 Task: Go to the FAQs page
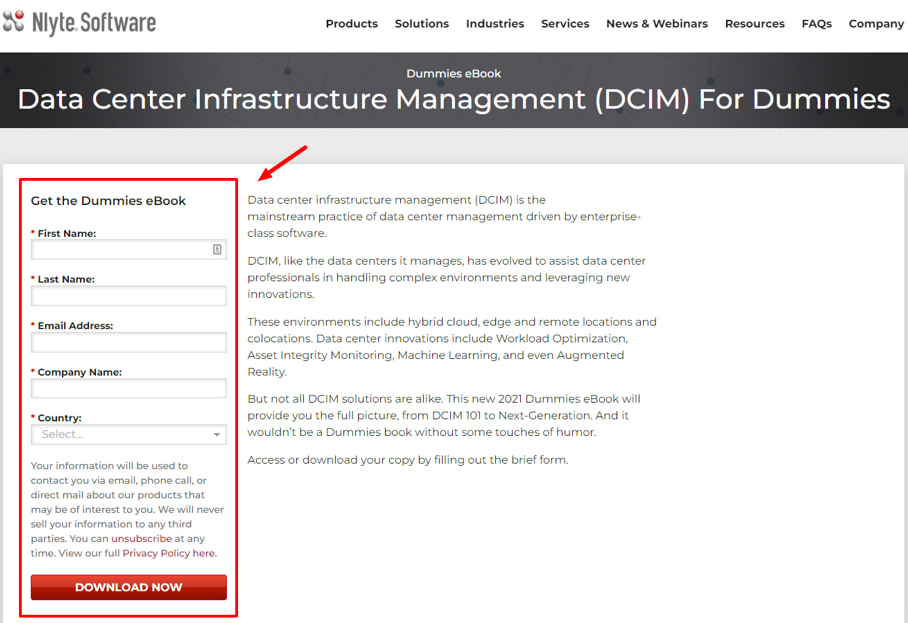coord(816,24)
